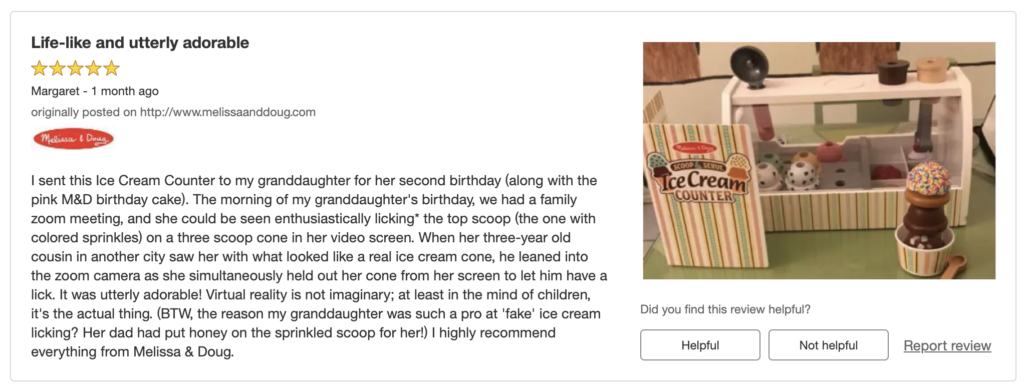
Task: Click the '1 month ago' timestamp
Action: [x=125, y=91]
